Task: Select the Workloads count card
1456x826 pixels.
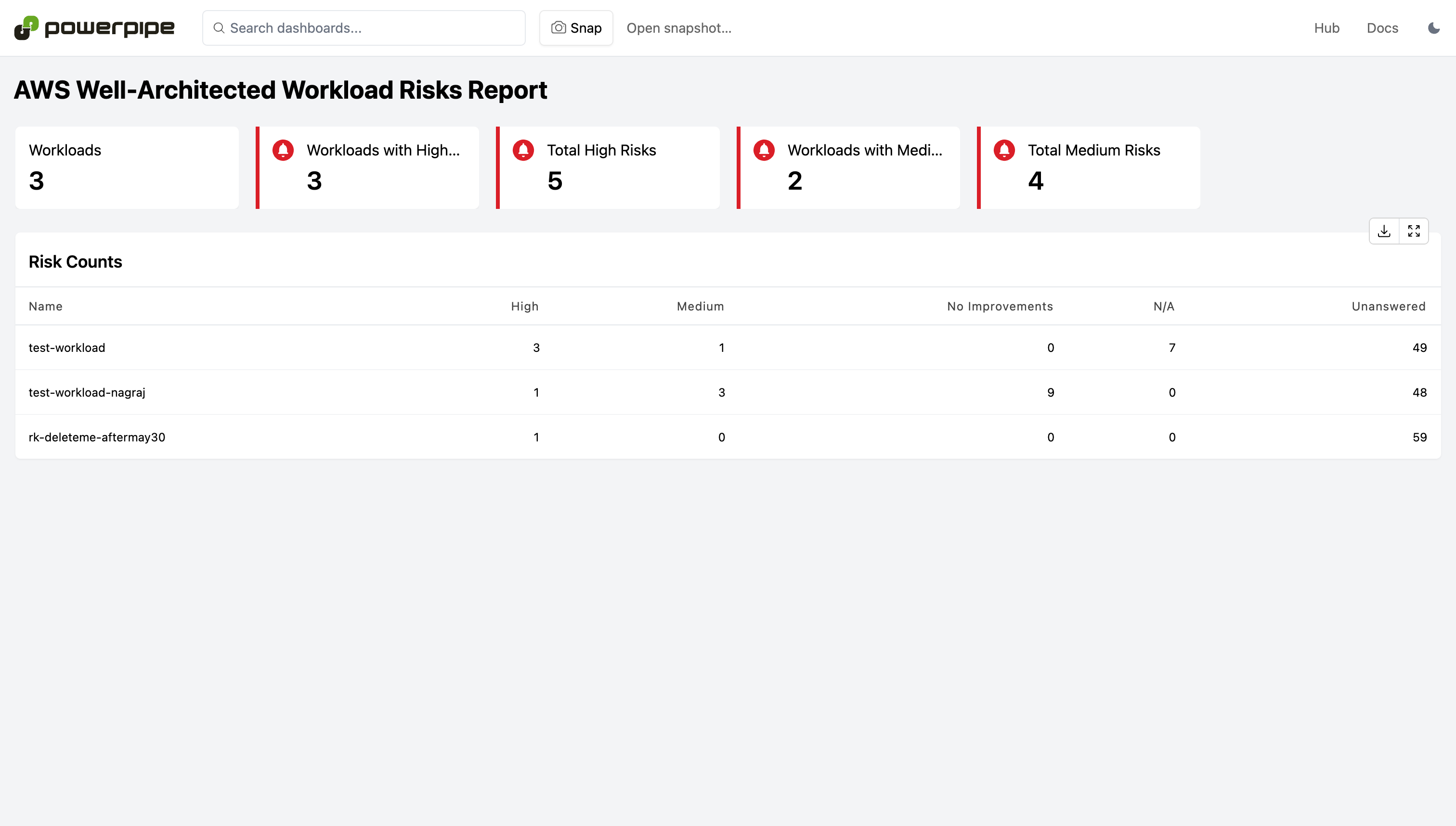Action: 127,168
